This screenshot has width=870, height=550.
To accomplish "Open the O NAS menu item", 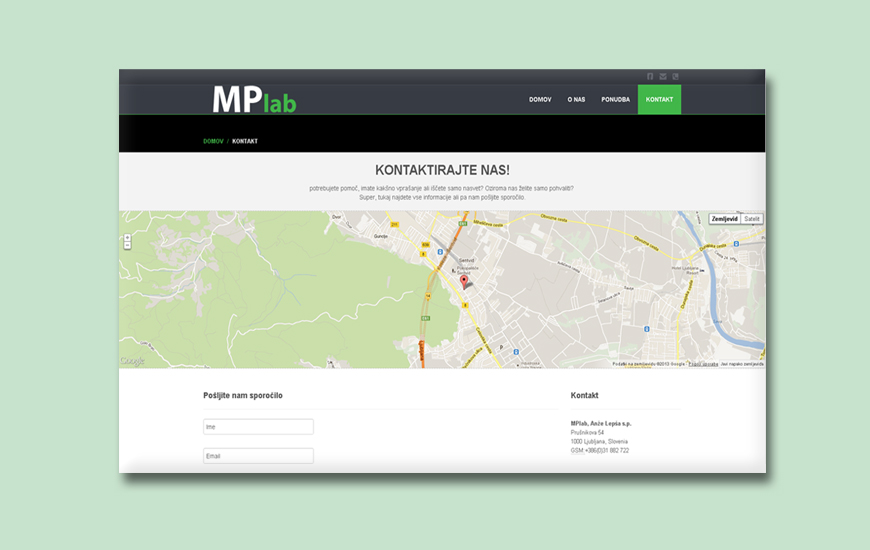I will (576, 100).
